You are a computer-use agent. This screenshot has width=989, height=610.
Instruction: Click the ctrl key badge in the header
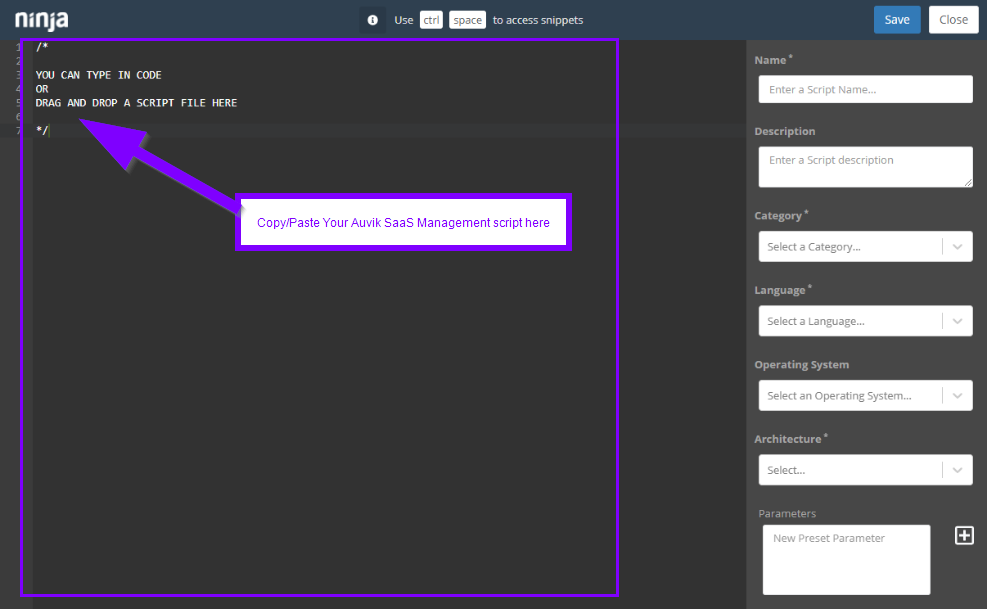[431, 19]
